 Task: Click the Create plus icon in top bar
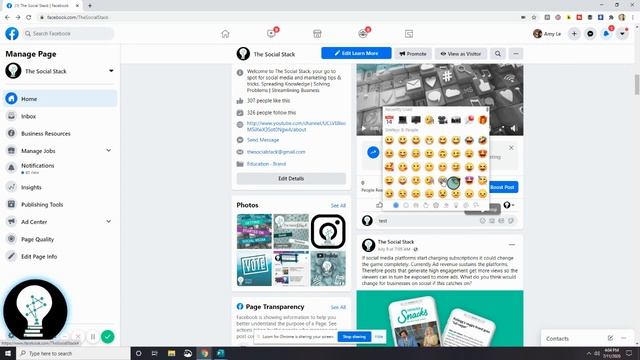[574, 33]
